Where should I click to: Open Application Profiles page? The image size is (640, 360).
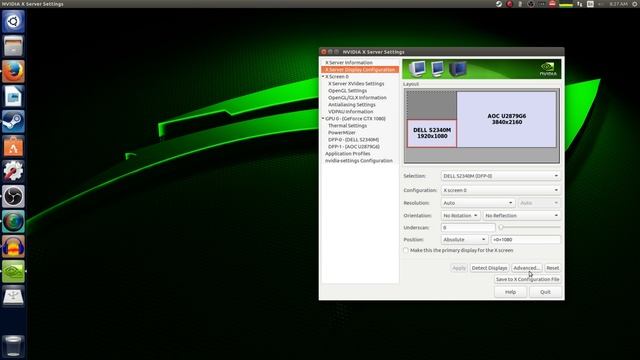(348, 153)
